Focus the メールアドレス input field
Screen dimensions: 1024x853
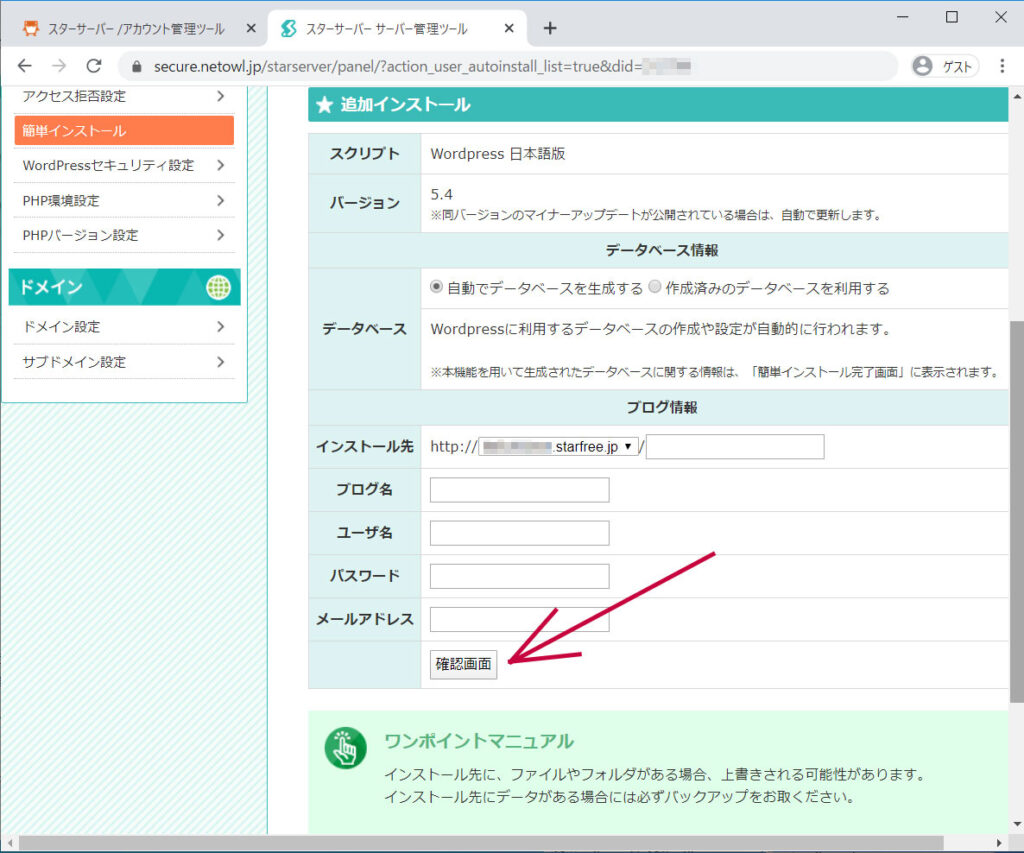[x=519, y=619]
